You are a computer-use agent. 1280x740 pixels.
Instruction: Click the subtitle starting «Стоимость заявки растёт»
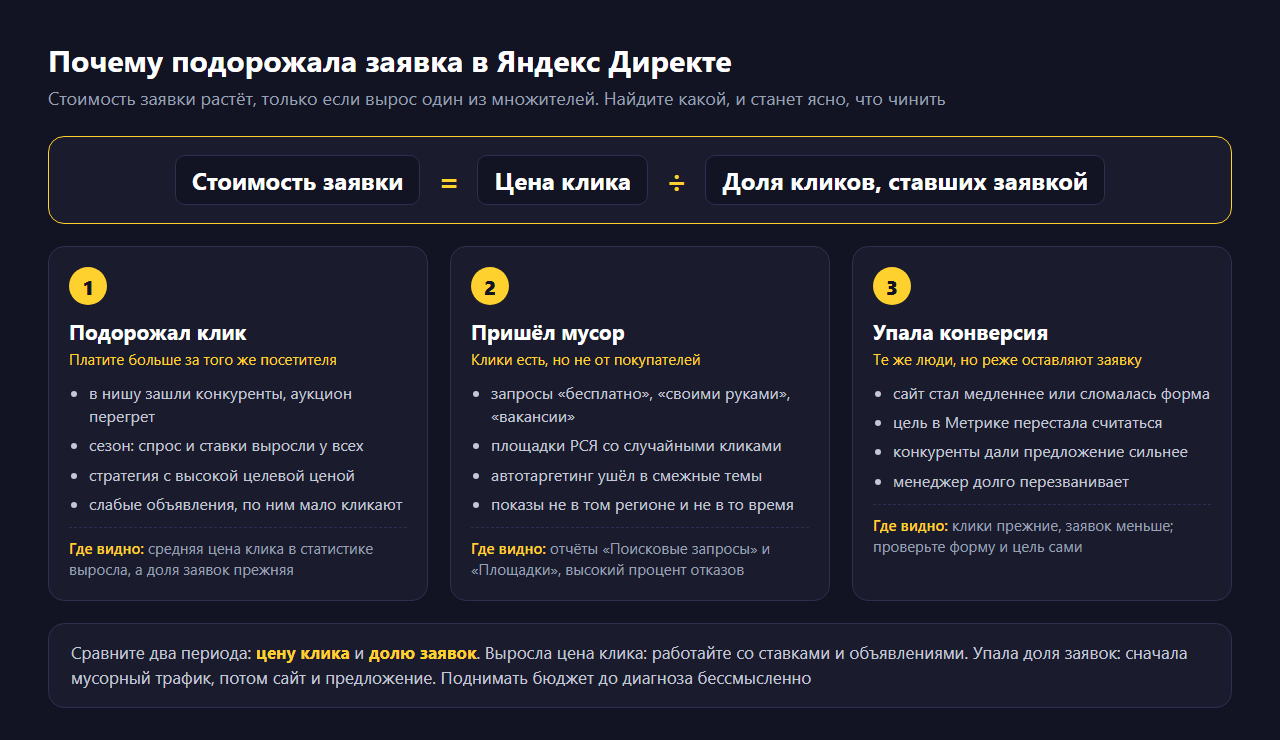497,99
